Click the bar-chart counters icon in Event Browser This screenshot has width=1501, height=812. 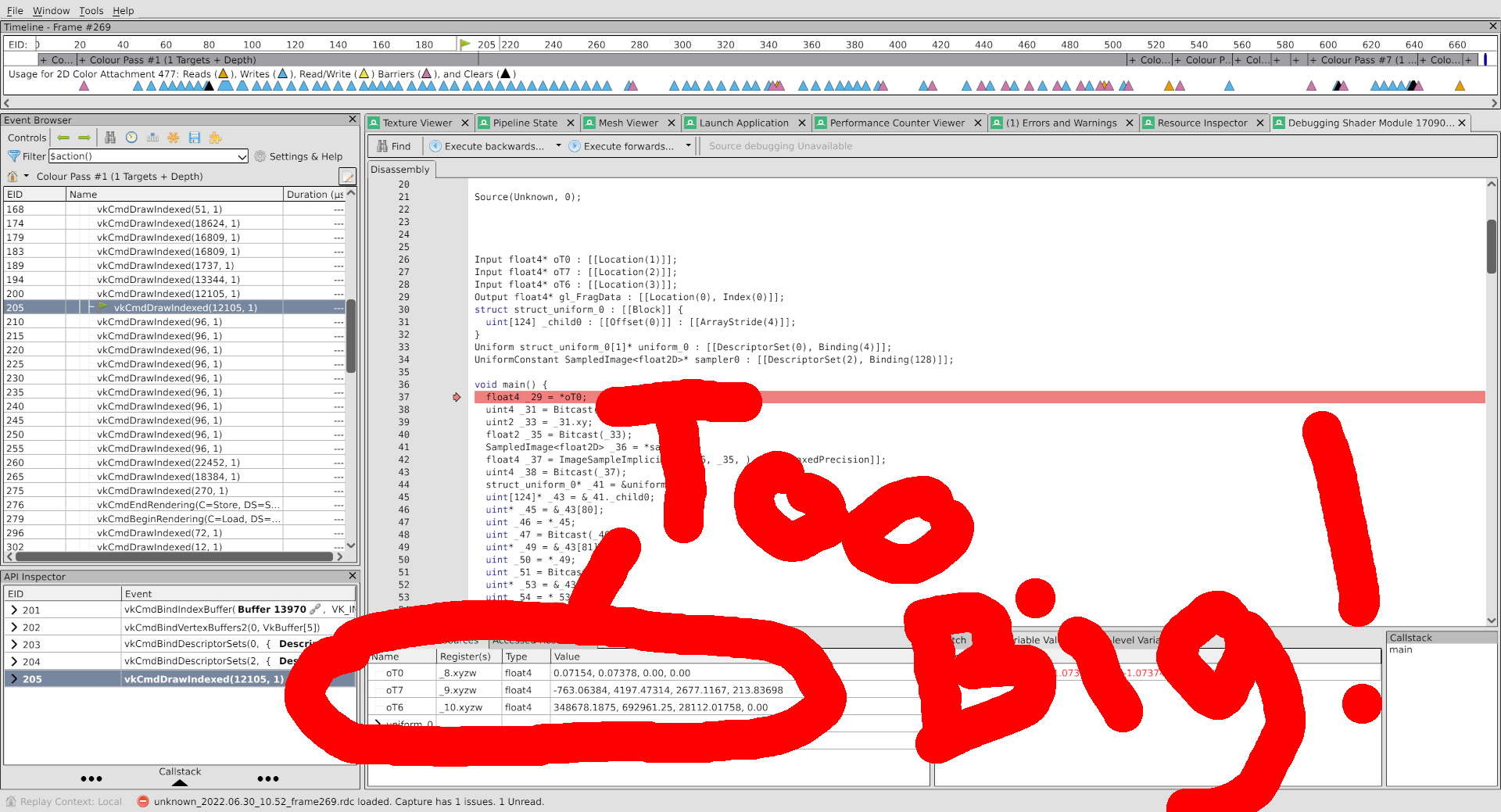click(x=152, y=138)
